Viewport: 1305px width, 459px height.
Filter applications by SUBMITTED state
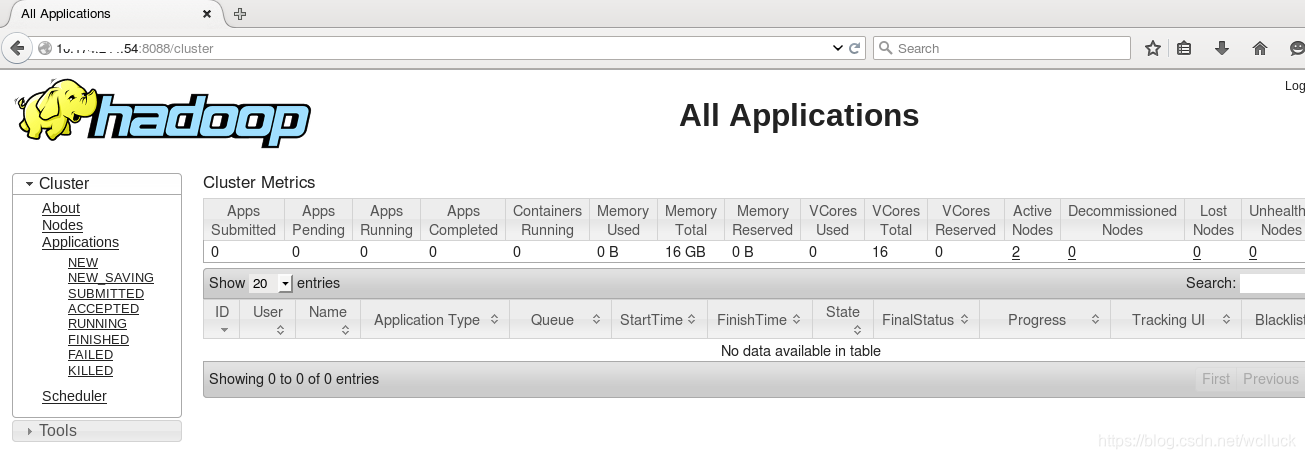(106, 294)
